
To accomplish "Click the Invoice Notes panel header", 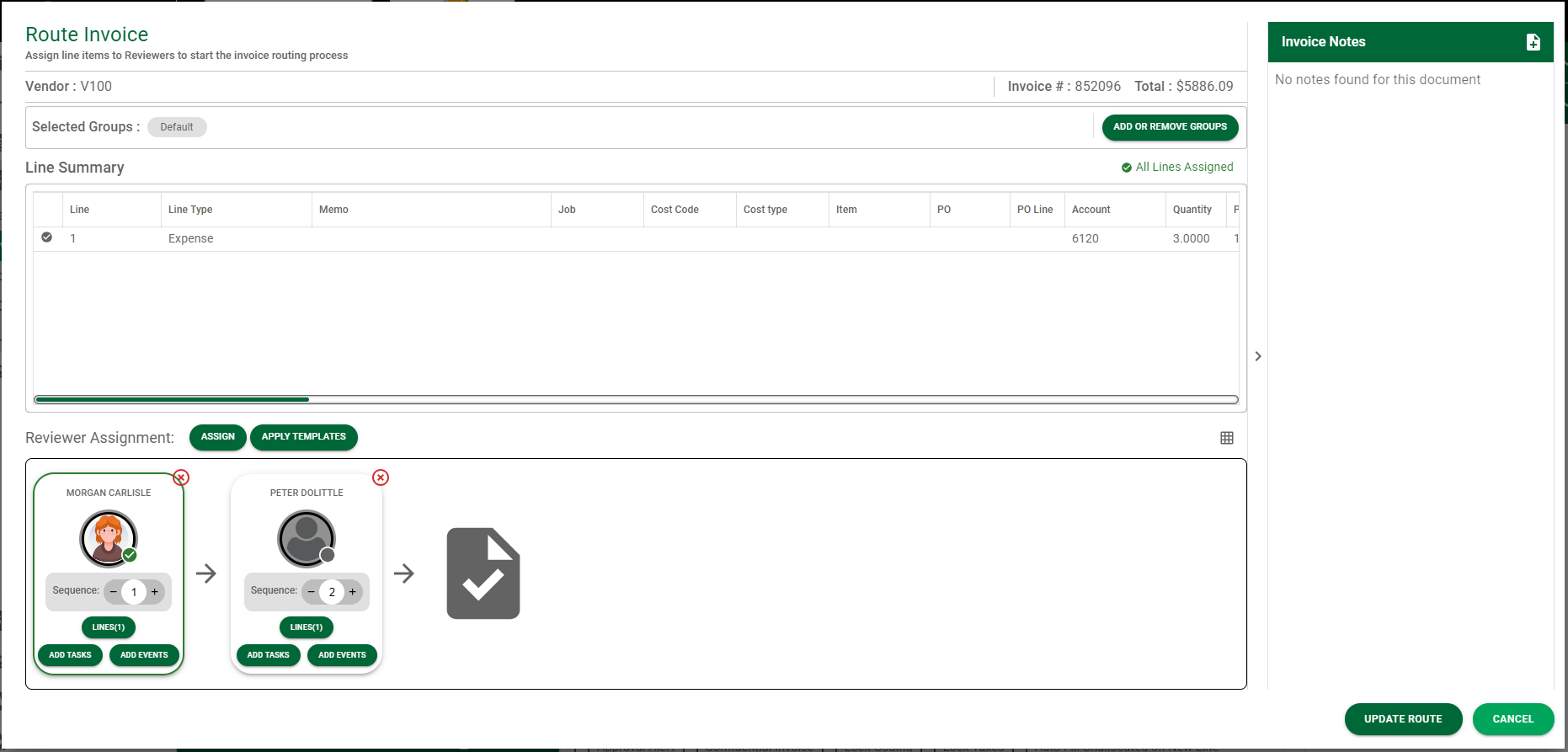I will point(1411,42).
